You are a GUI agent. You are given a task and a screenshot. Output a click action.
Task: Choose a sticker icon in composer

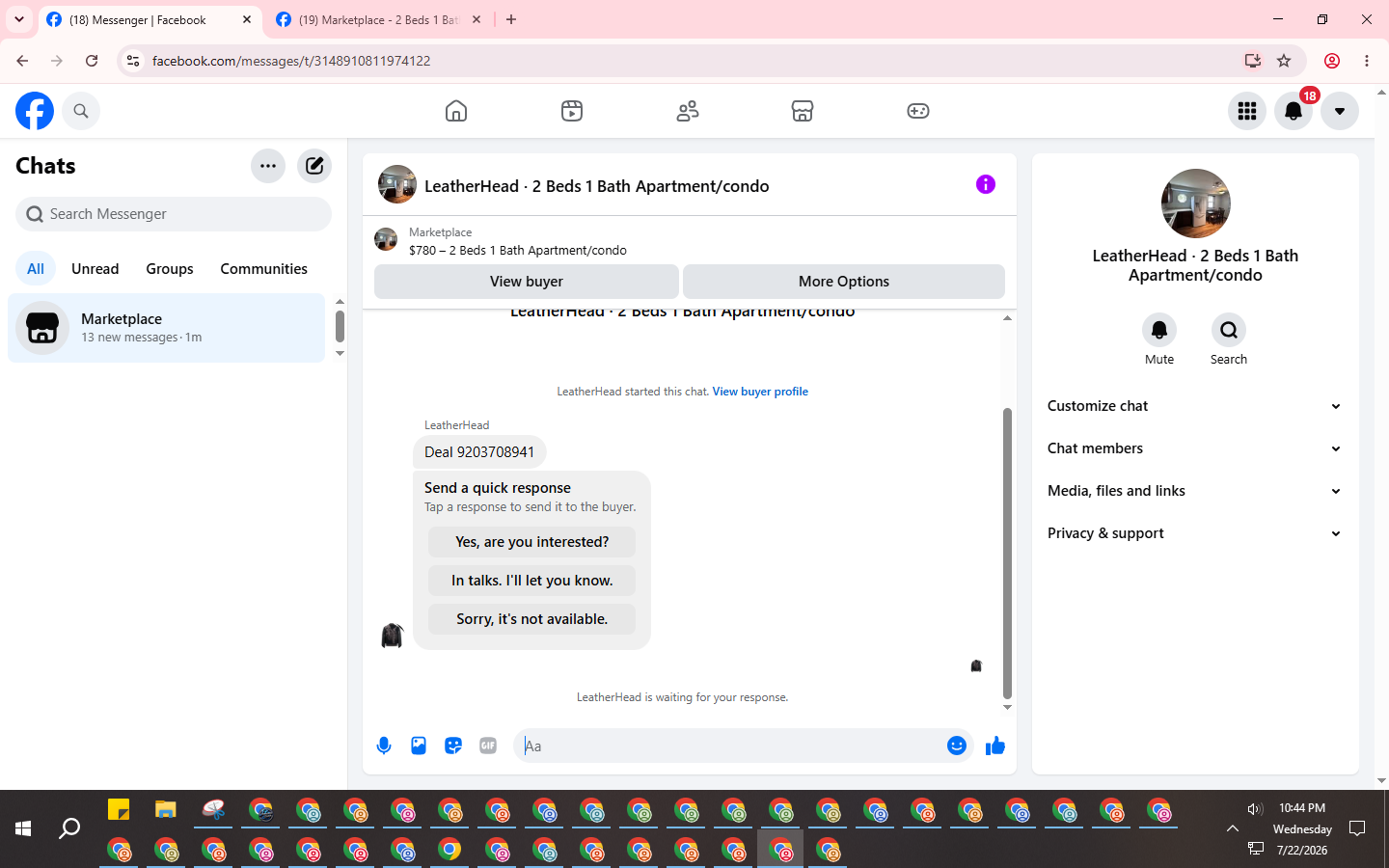[453, 746]
